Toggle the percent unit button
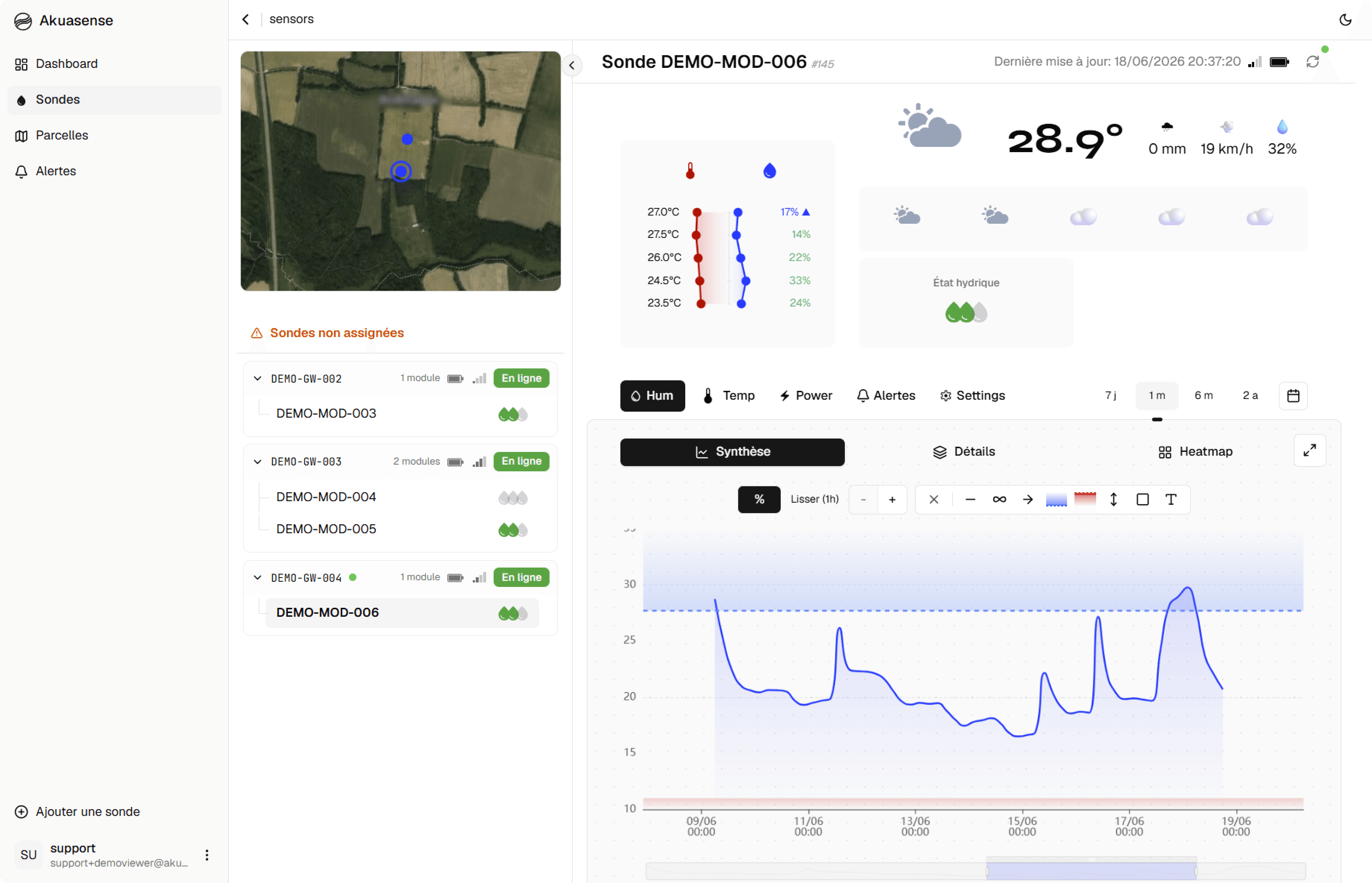Screen dimensions: 1372x883 pos(759,499)
